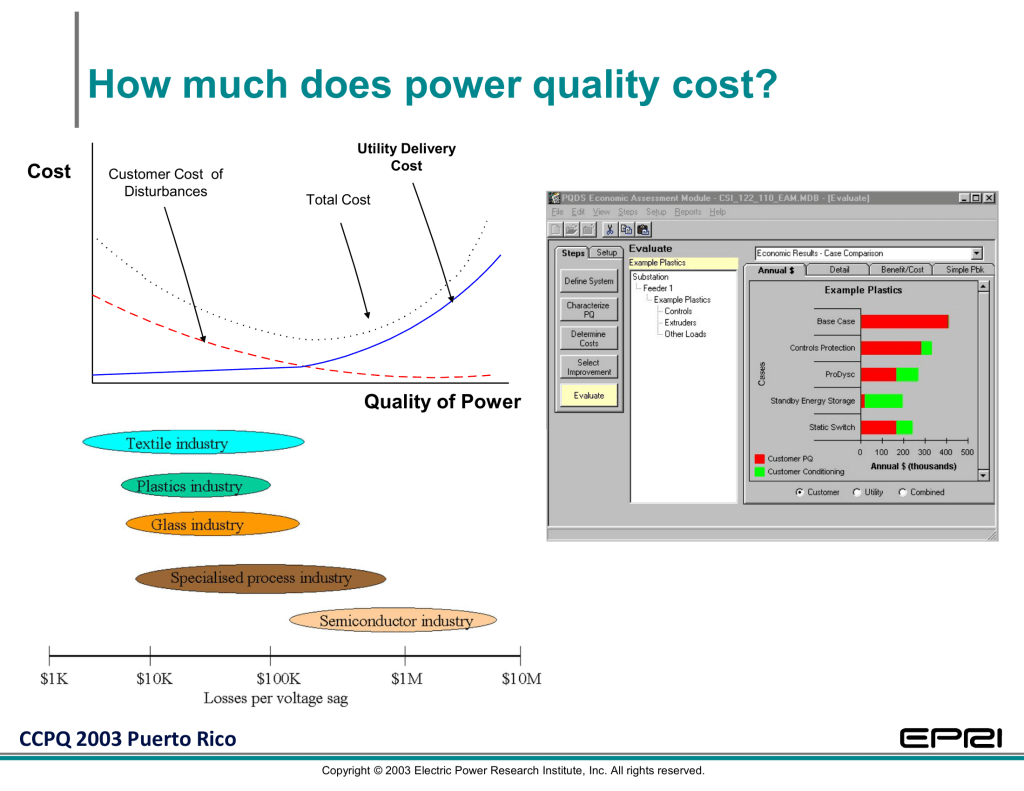The image size is (1024, 791).
Task: Select Feeder 1 in the tree
Action: 657,288
